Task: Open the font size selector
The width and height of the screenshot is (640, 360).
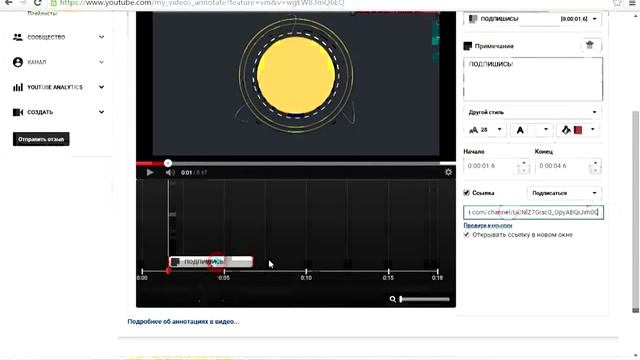Action: point(485,130)
